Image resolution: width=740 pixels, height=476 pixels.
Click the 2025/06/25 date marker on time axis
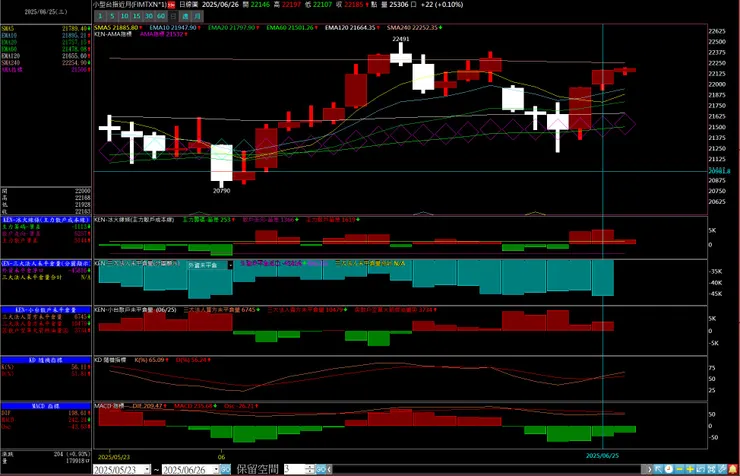[602, 456]
